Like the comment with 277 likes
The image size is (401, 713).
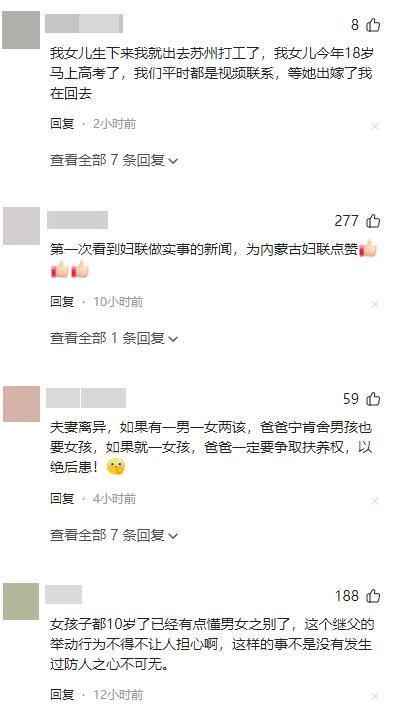click(x=373, y=221)
